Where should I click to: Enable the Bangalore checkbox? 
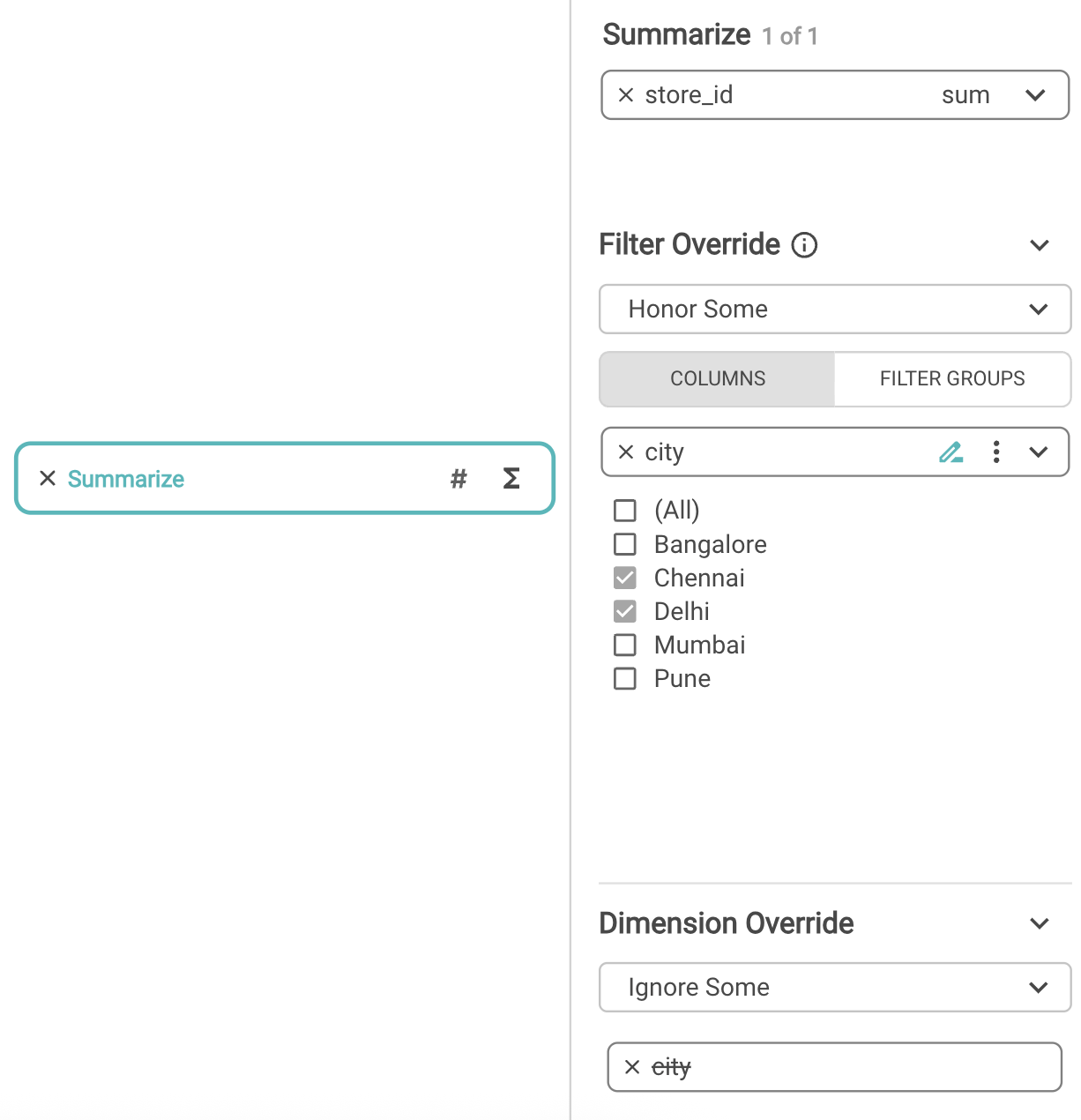point(625,544)
